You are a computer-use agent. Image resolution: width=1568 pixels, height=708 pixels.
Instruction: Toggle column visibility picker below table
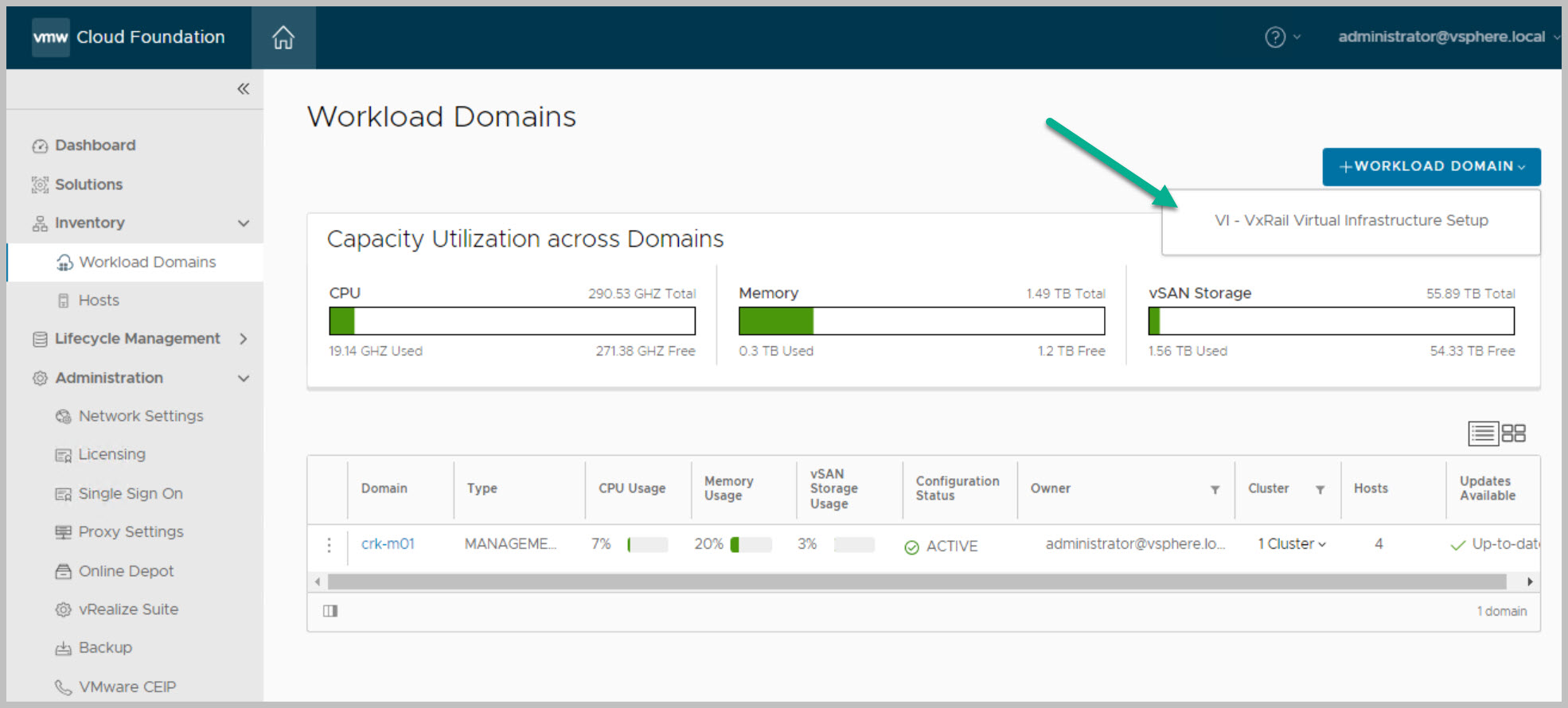pyautogui.click(x=330, y=611)
